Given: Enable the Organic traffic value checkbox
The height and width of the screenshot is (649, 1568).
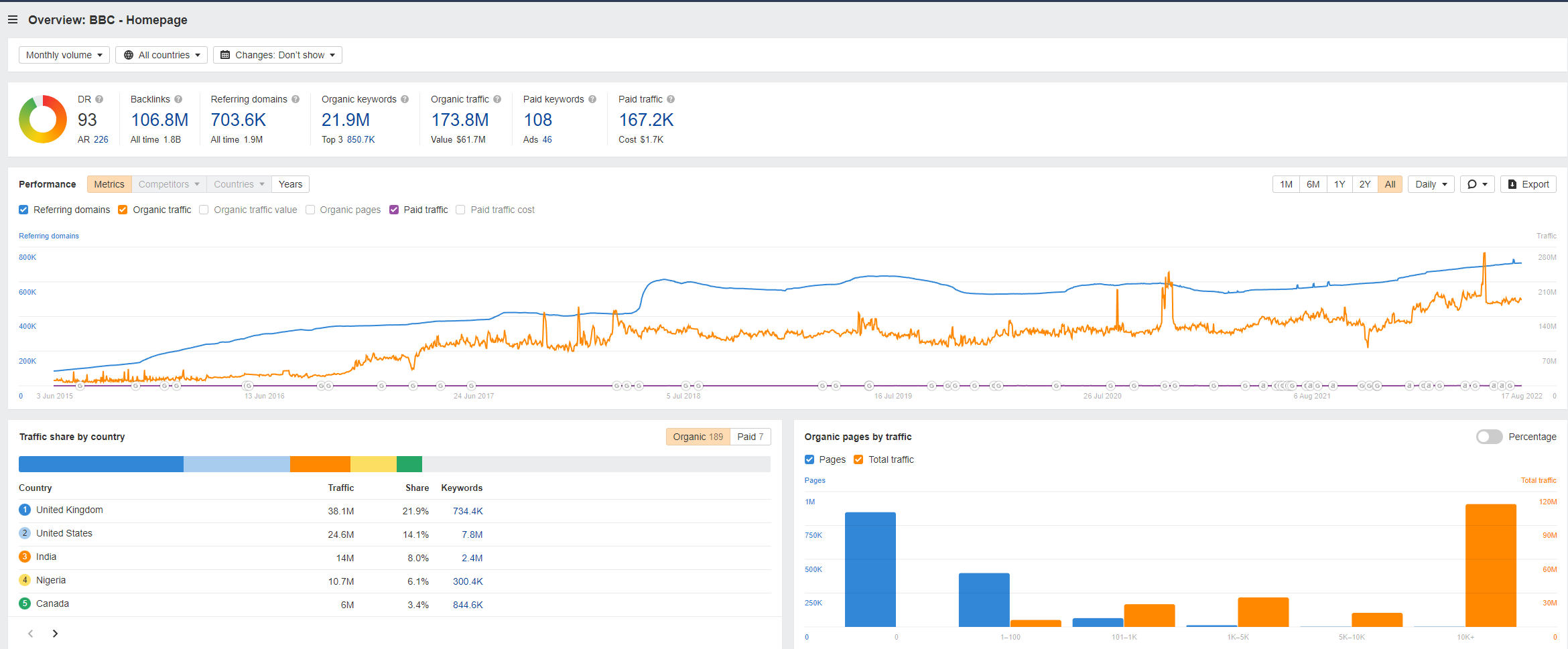Looking at the screenshot, I should click(x=204, y=210).
